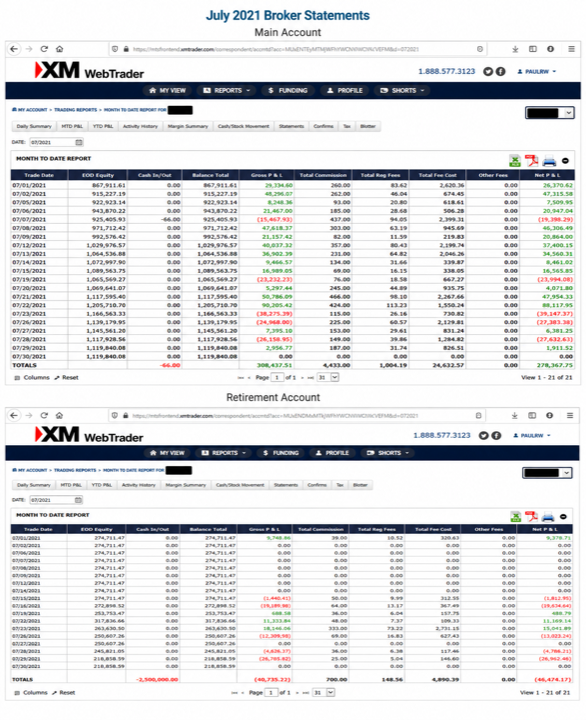Image resolution: width=586 pixels, height=720 pixels.
Task: Open calendar picker beside Retirement Account date
Action: (x=79, y=500)
